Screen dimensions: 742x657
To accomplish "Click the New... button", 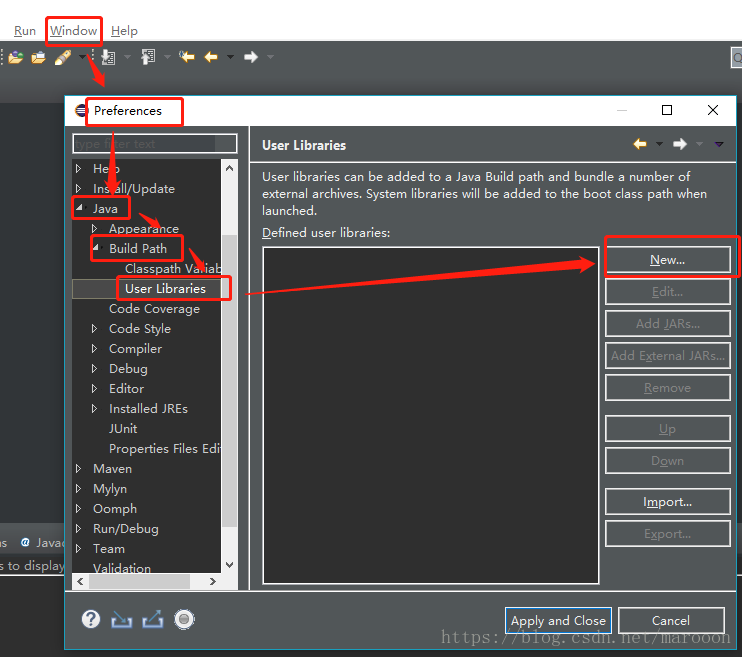I will click(667, 259).
